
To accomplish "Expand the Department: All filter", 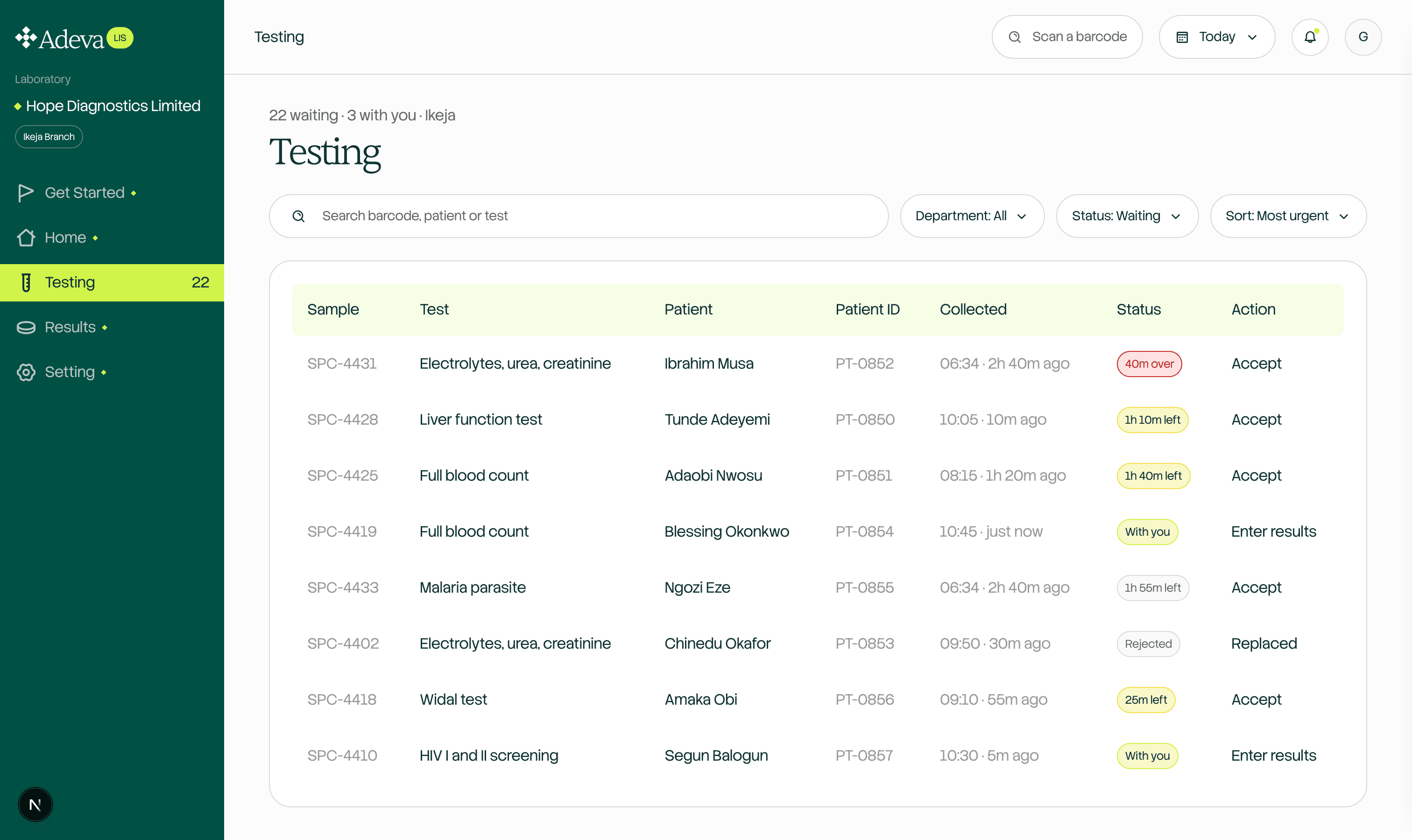I will [972, 216].
